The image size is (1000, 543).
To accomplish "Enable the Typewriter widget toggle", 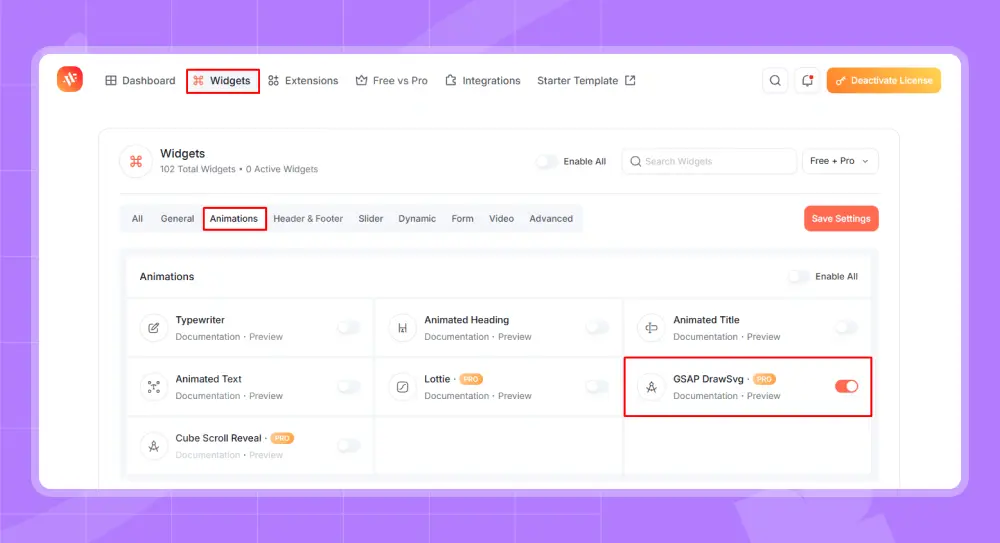I will pyautogui.click(x=348, y=327).
